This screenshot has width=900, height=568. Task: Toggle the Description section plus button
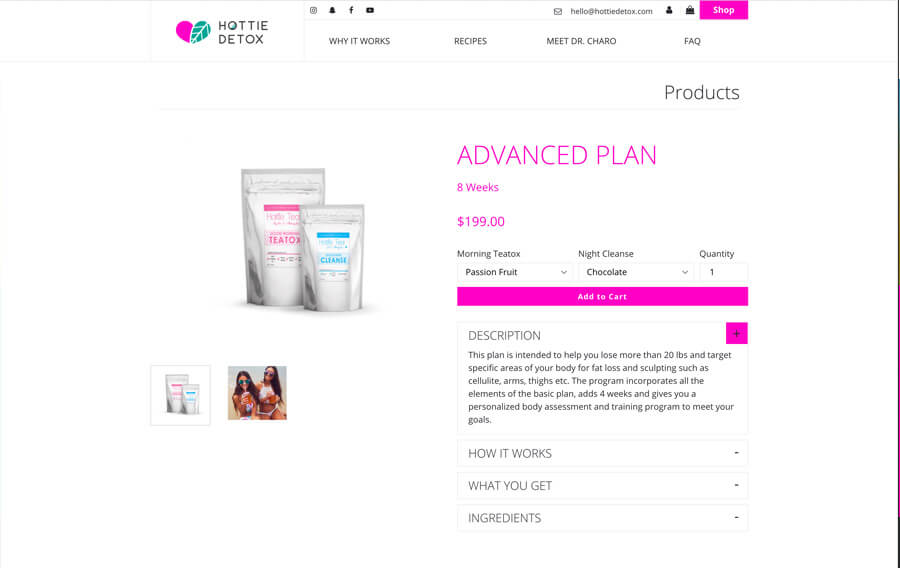tap(736, 333)
